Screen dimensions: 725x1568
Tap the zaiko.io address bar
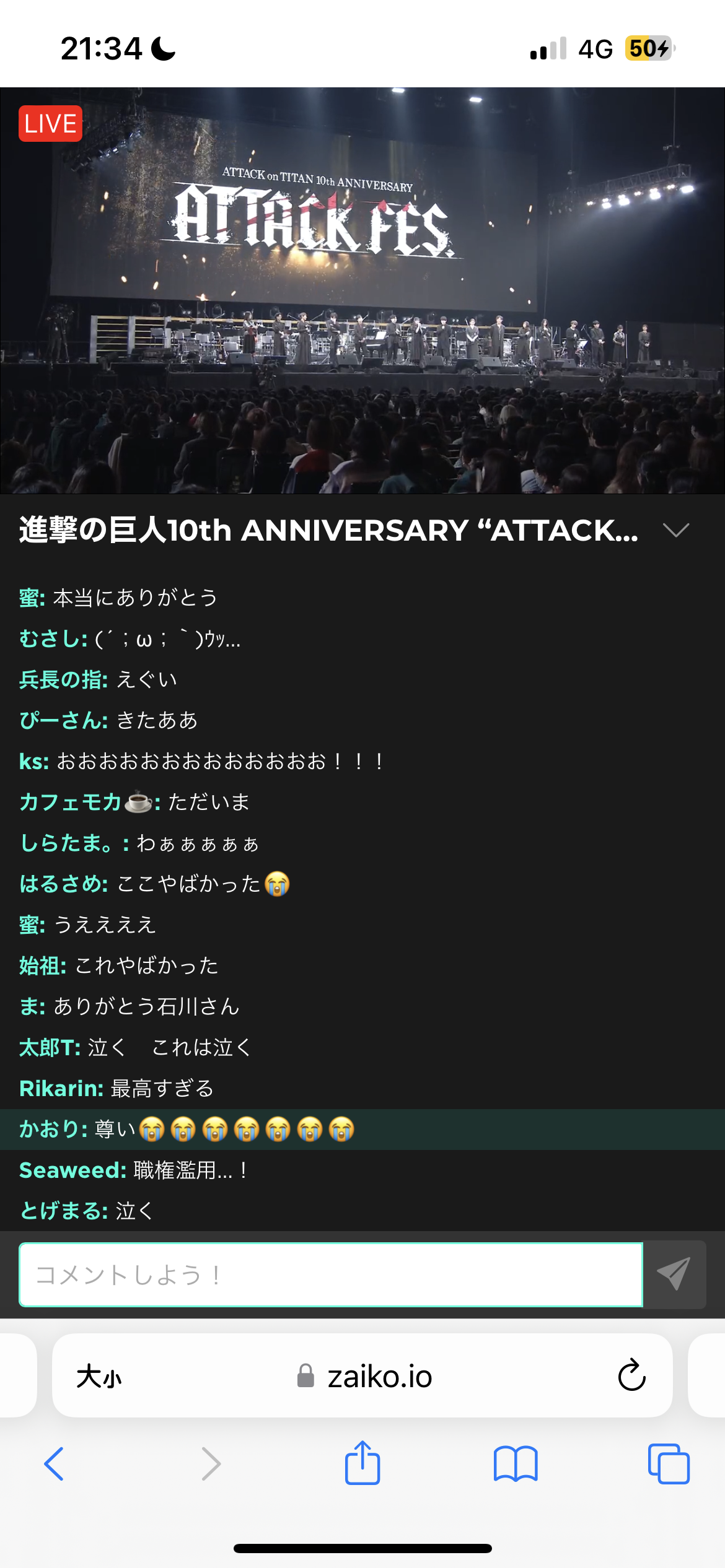[x=362, y=1375]
